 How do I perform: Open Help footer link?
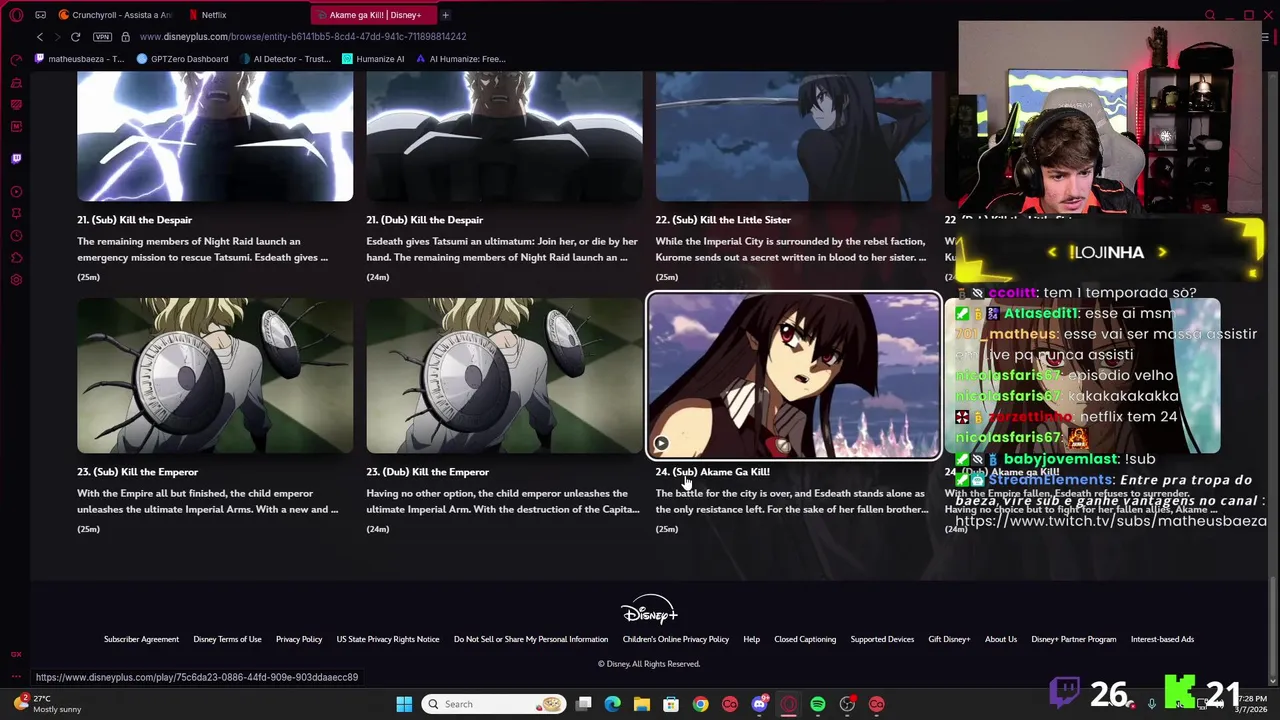[751, 640]
